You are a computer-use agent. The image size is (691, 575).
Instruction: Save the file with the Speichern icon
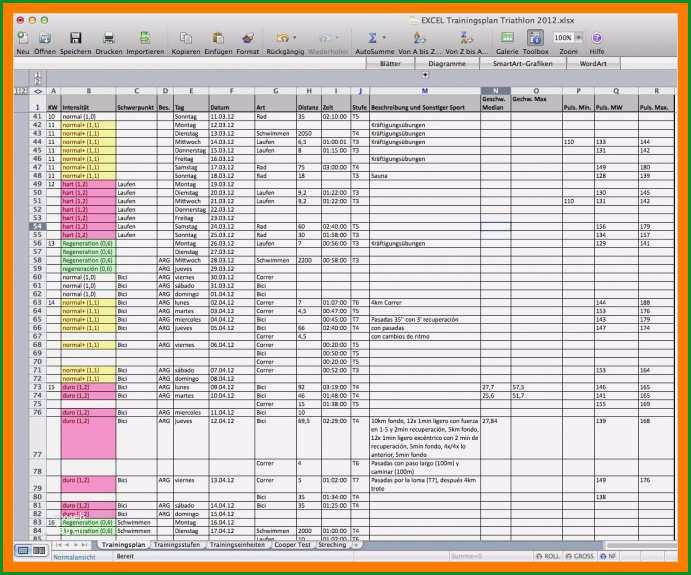[75, 38]
